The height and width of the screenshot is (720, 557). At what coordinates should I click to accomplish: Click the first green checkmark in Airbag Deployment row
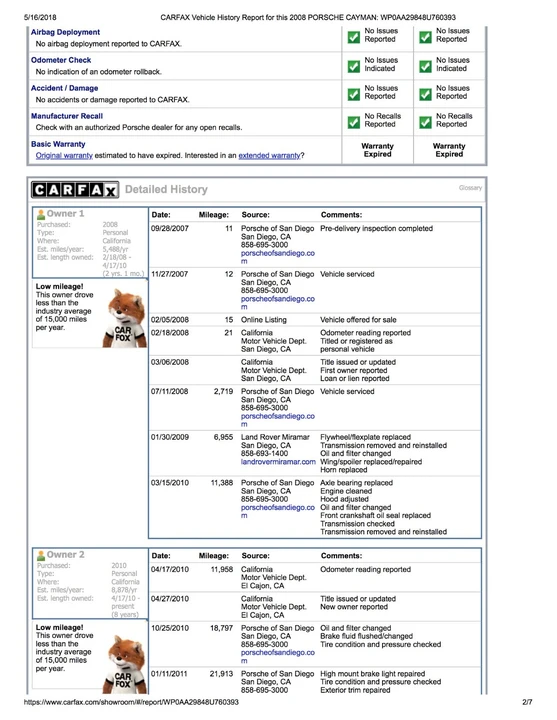[354, 37]
